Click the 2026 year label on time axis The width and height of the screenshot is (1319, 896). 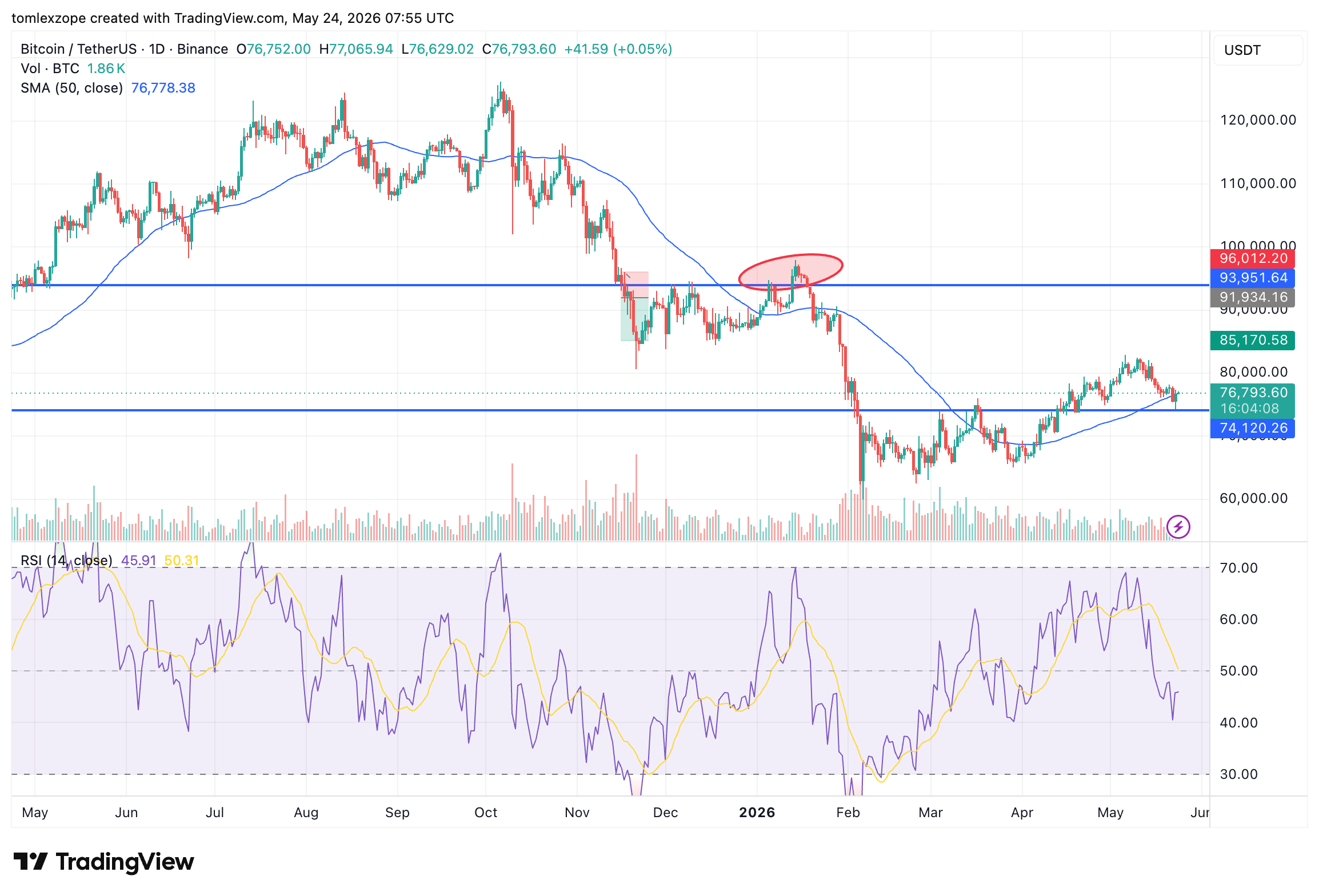757,813
